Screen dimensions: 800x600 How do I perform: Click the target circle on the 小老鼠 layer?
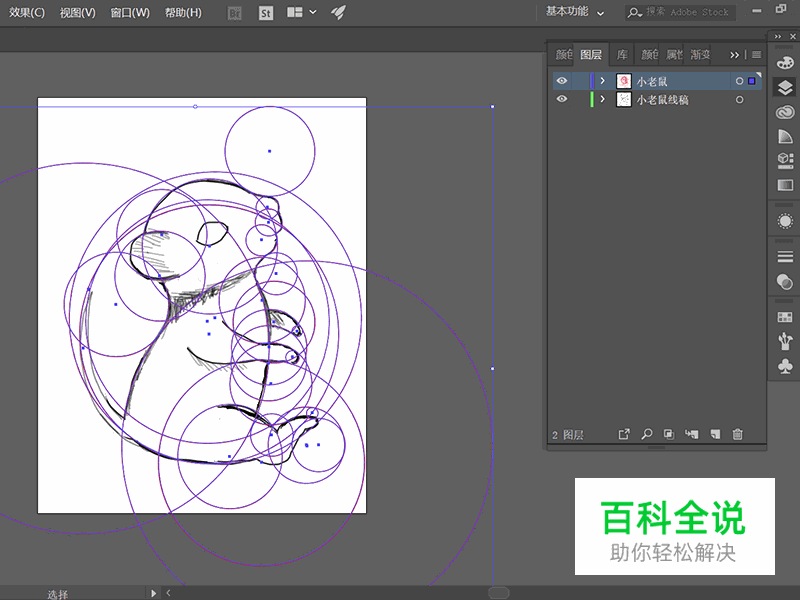[x=741, y=80]
